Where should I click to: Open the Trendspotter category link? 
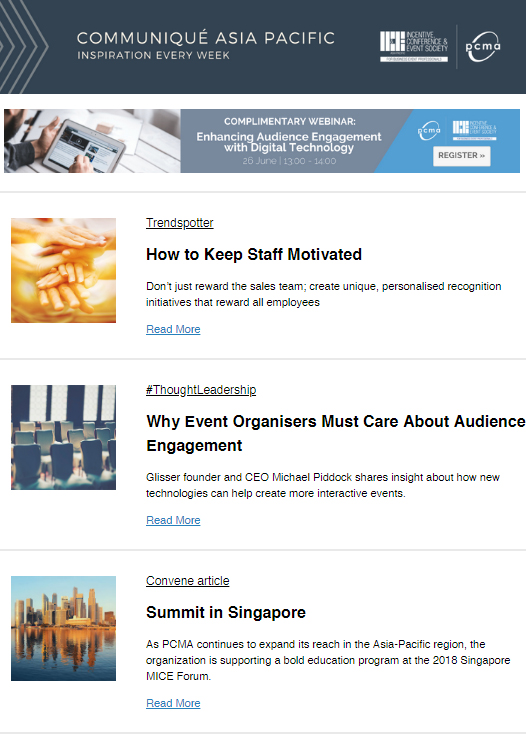(179, 223)
